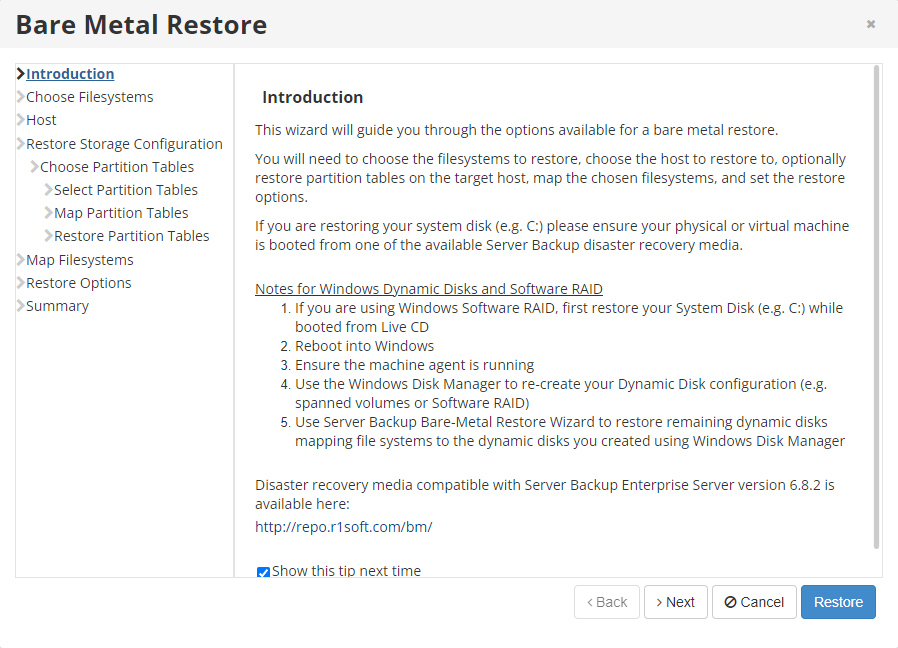Expand the Restore Storage Configuration chevron
This screenshot has height=648, width=898.
[x=20, y=144]
